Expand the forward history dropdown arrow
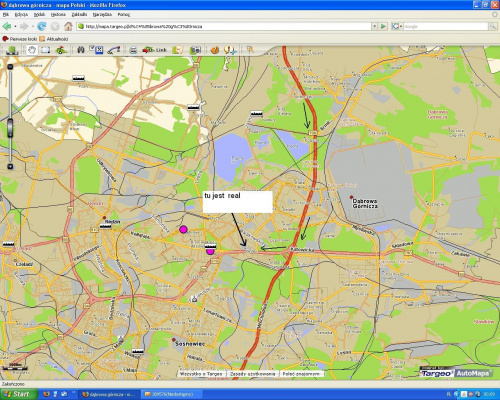Viewport: 500px width, 400px height. pos(32,26)
